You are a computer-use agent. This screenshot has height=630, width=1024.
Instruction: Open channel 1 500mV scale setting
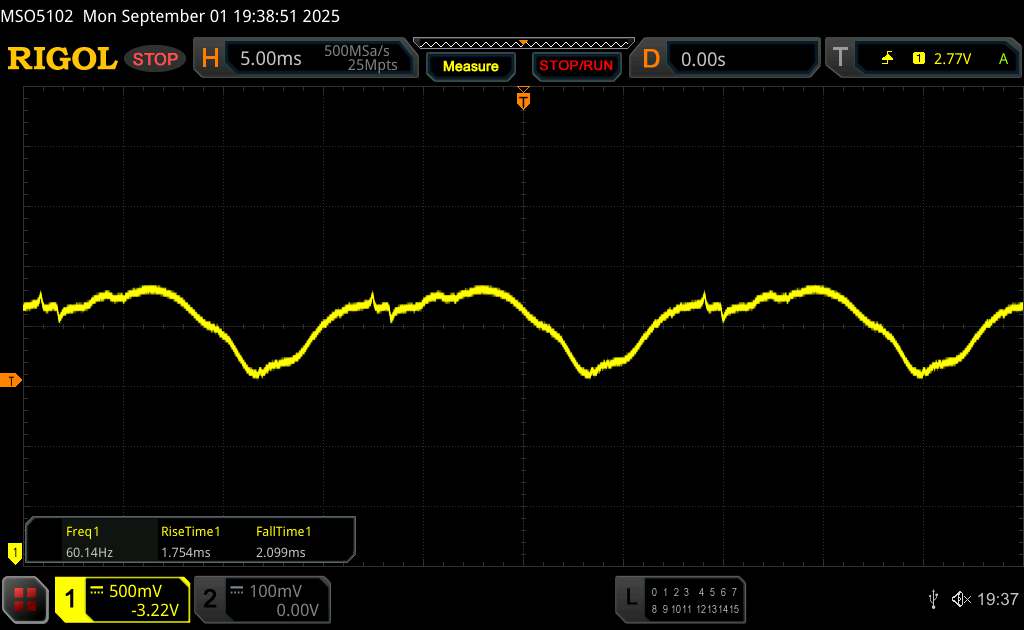click(x=135, y=591)
